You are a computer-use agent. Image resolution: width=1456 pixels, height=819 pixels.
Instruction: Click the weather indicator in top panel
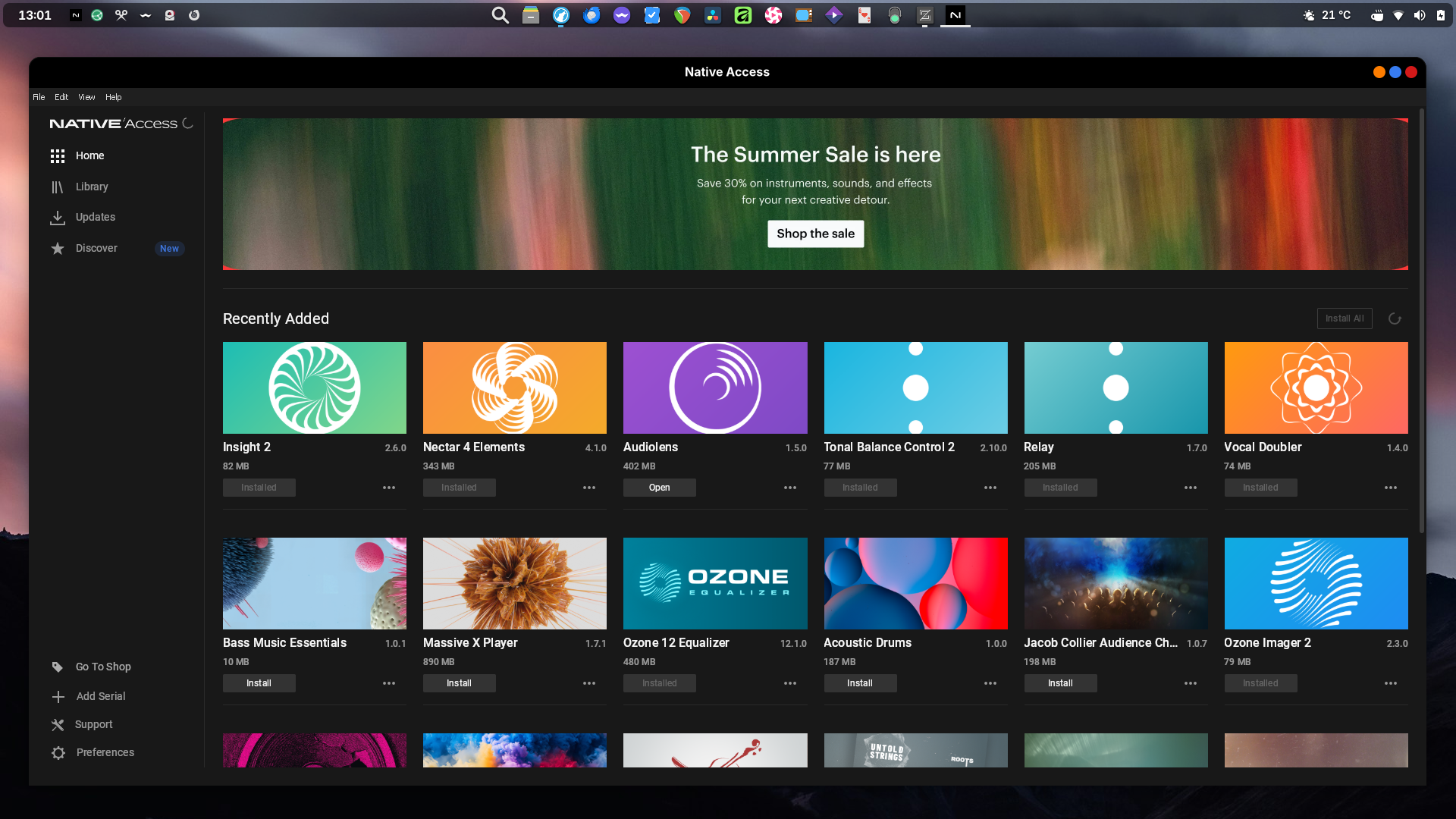point(1327,15)
